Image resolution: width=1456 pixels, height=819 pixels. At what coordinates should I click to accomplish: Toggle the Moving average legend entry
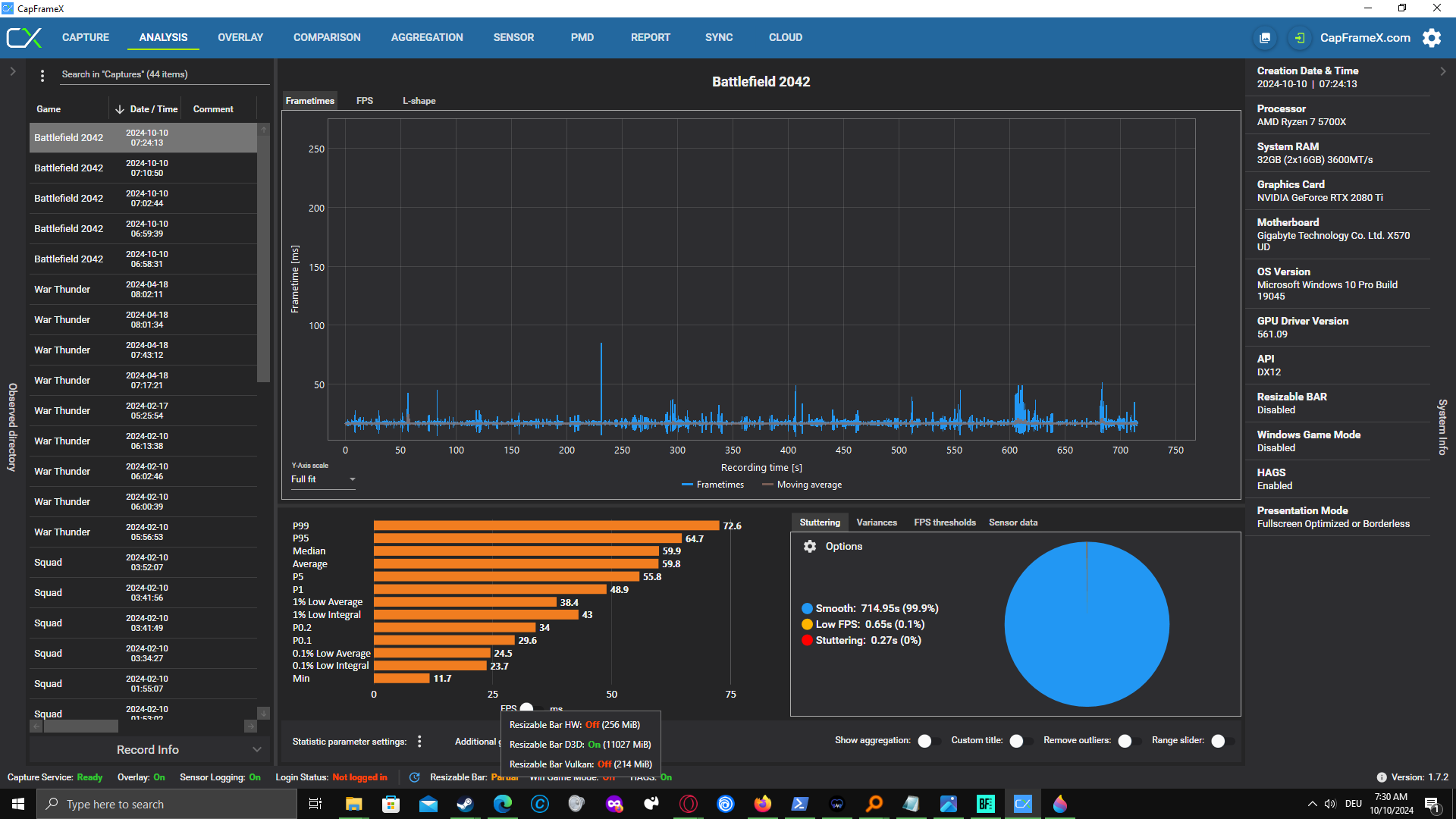[802, 485]
